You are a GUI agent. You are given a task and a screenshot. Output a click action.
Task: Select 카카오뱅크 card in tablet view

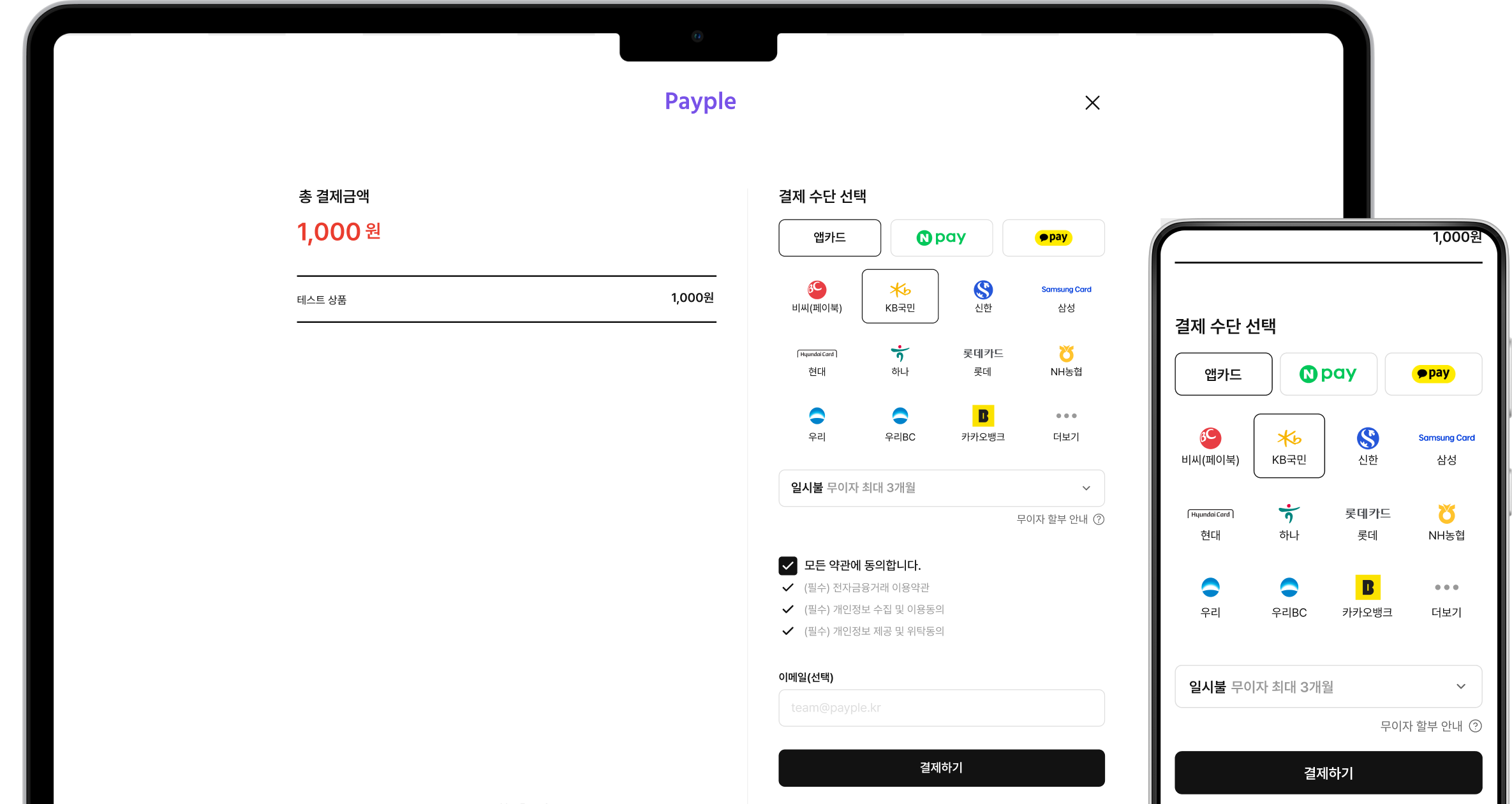(983, 425)
